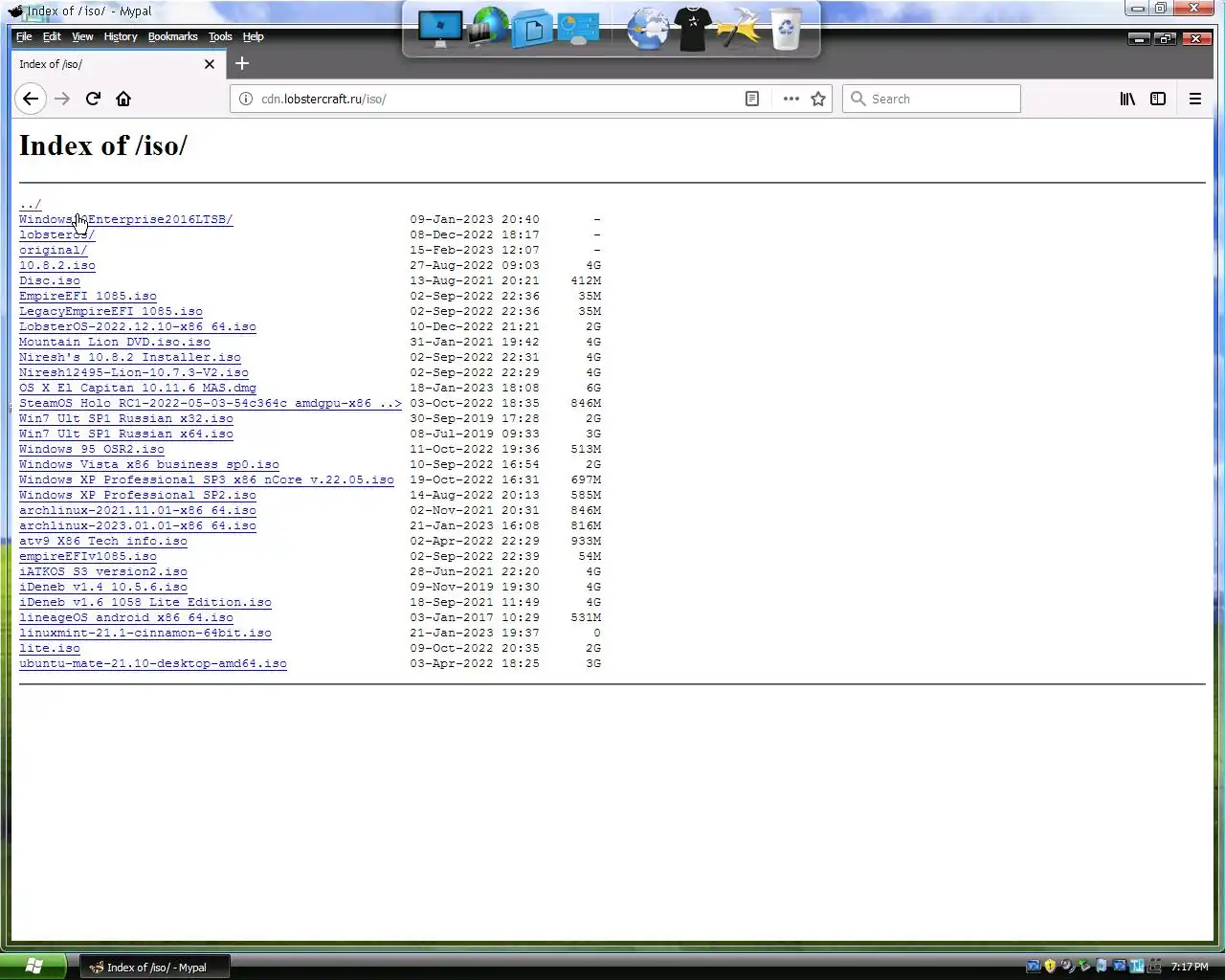This screenshot has height=980, width=1225.
Task: Click into the Search box
Action: (931, 99)
